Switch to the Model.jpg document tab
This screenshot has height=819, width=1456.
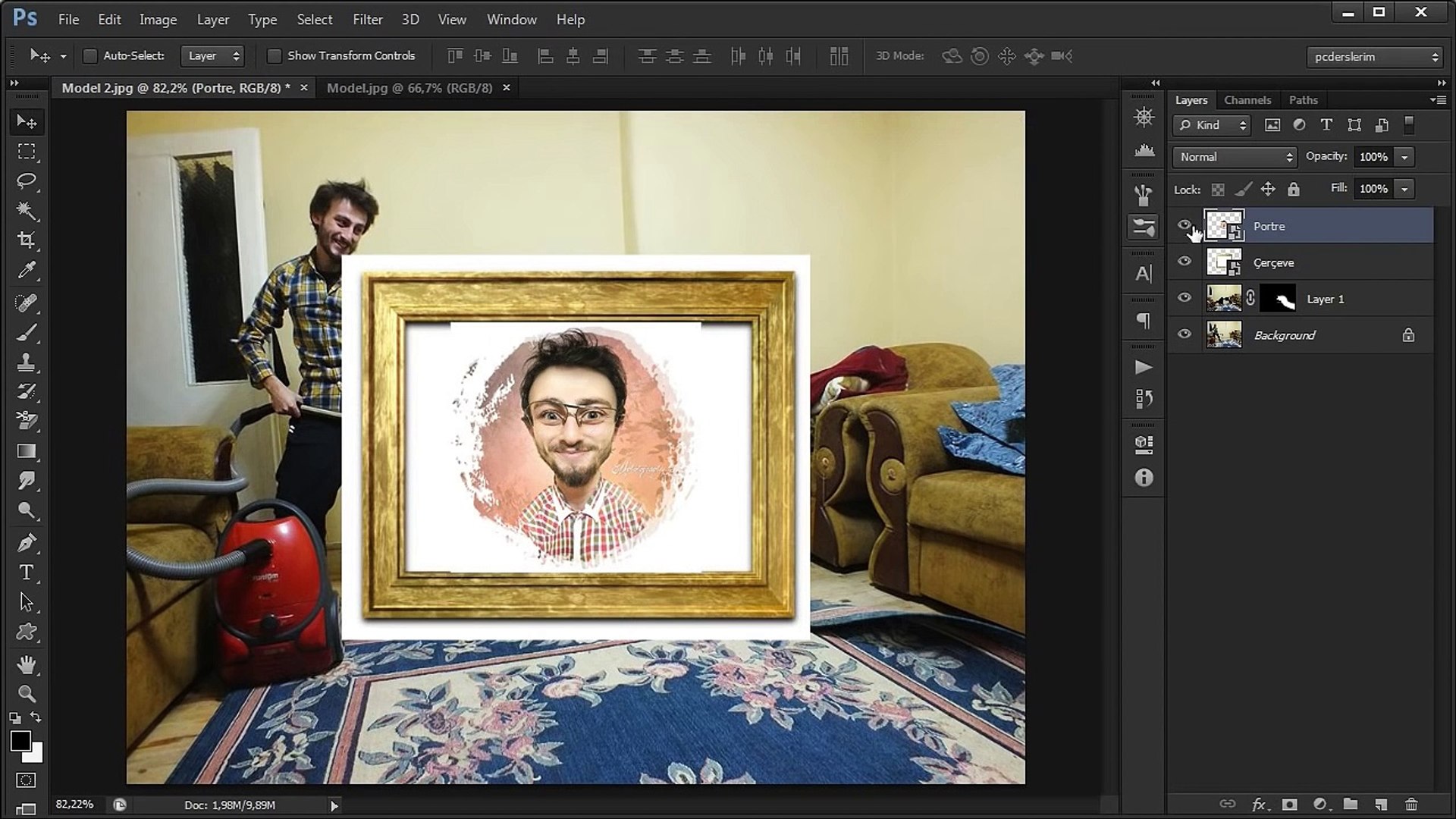(x=409, y=88)
